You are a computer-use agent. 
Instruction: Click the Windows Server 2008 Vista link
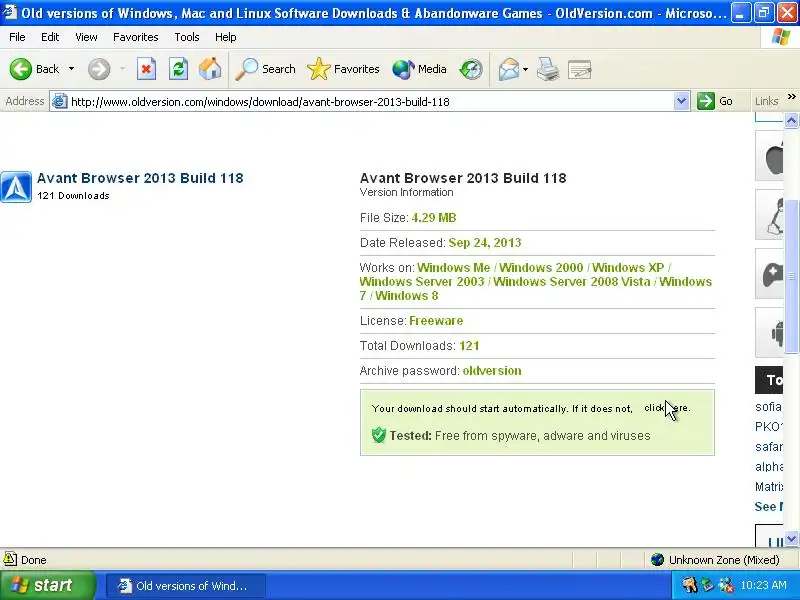(572, 282)
